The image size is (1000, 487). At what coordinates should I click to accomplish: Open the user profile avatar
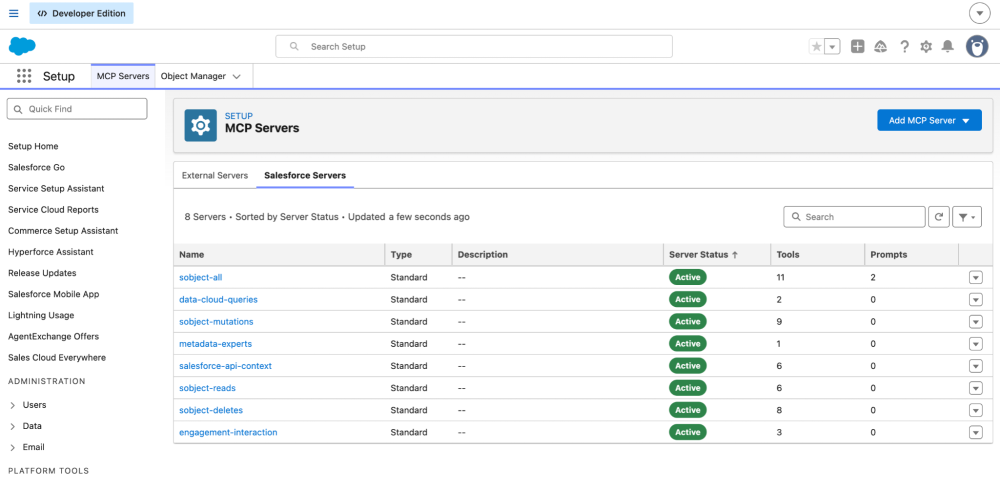click(976, 47)
